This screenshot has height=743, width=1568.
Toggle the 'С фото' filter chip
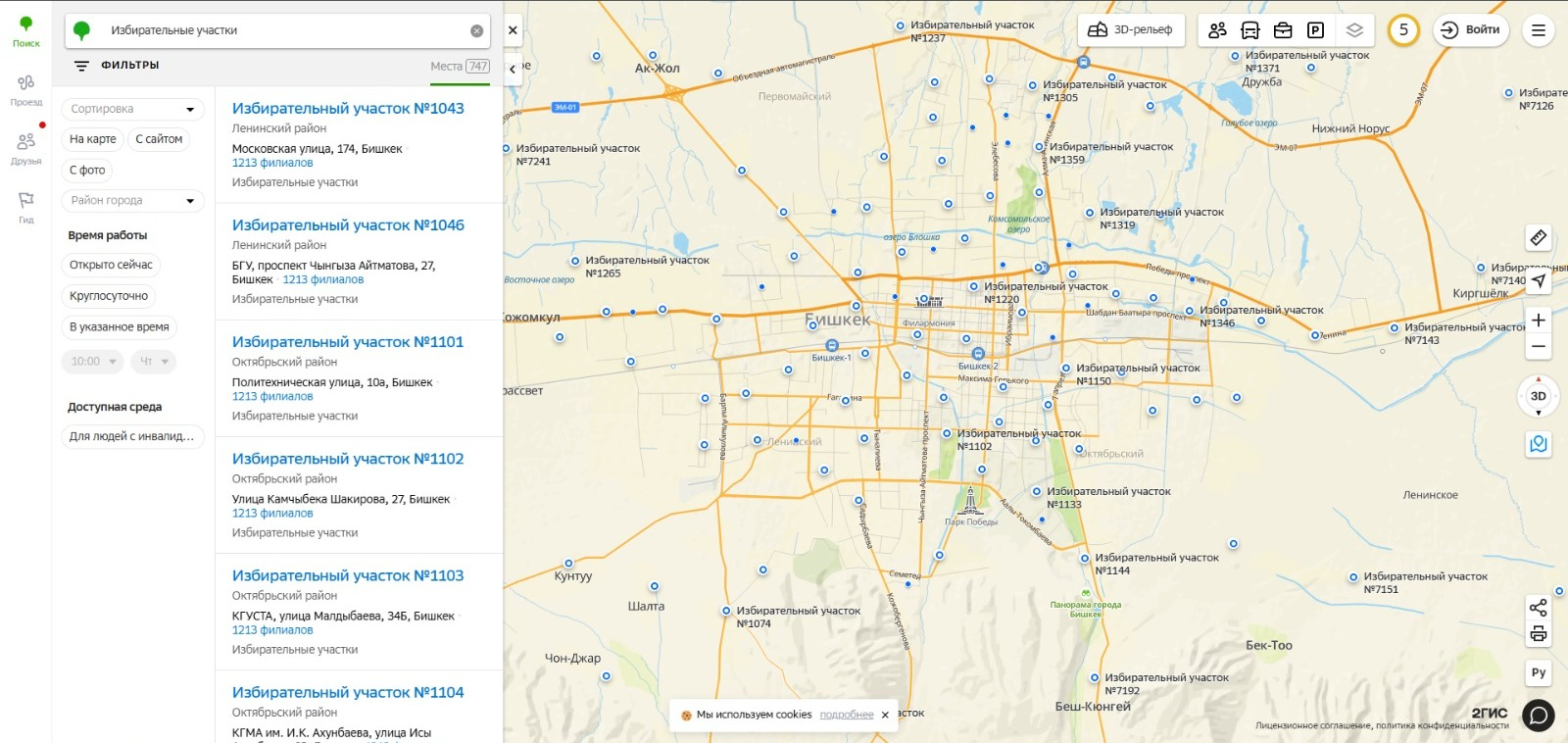(x=87, y=171)
